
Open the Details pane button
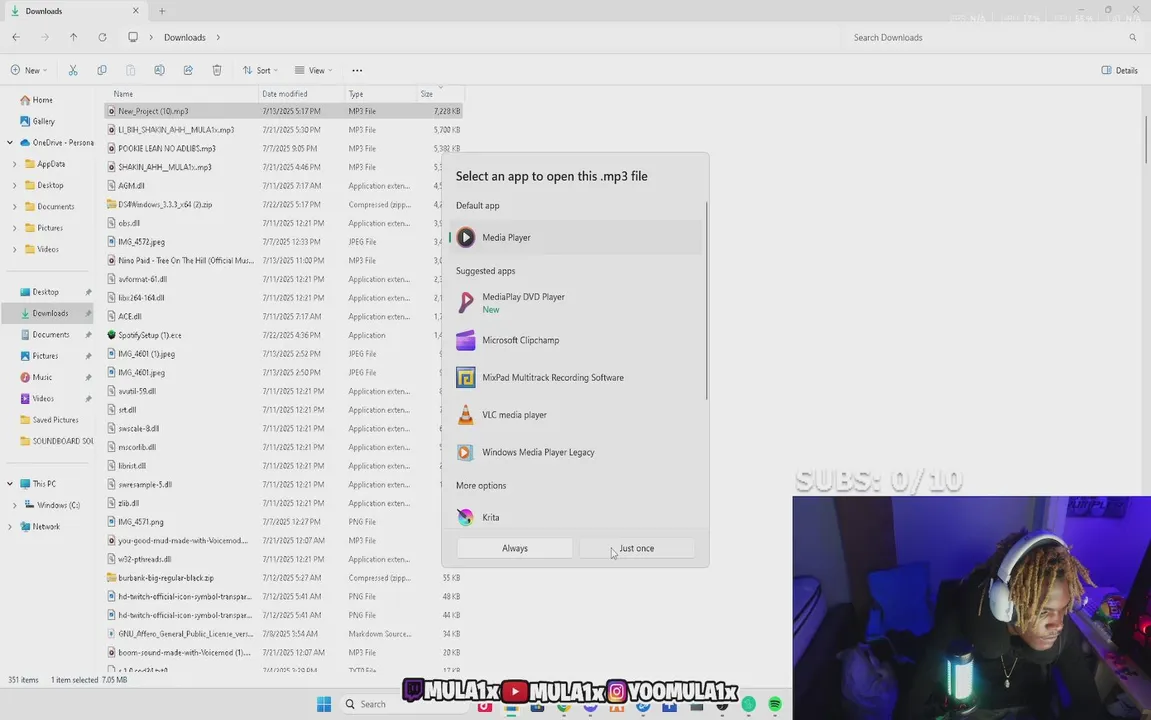(1119, 70)
